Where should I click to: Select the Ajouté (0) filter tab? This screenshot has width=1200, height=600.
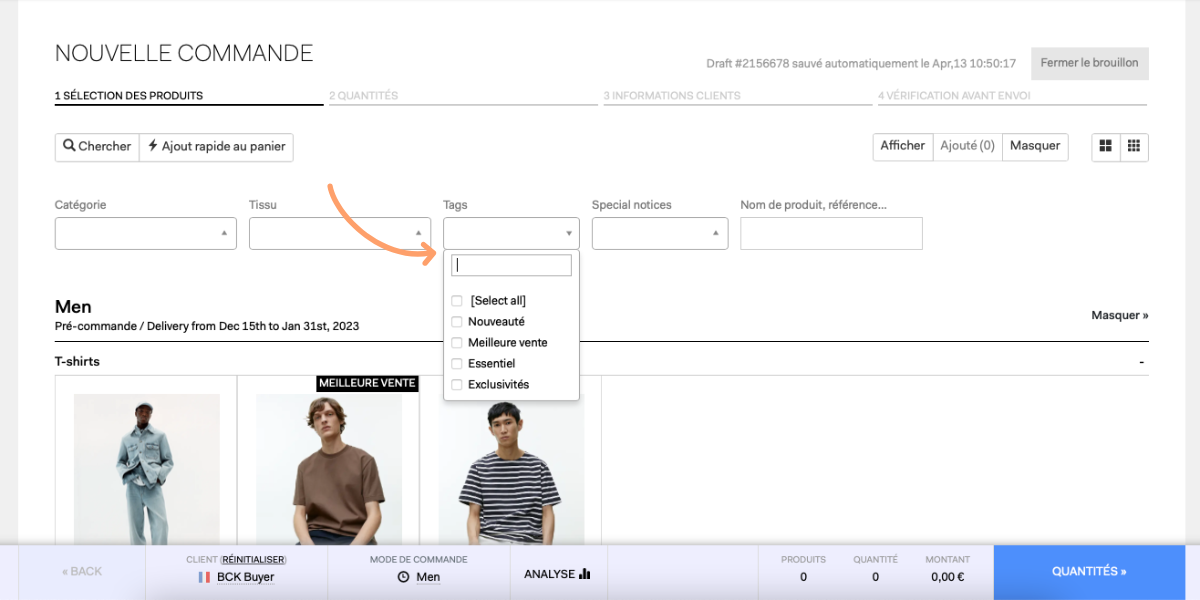967,146
